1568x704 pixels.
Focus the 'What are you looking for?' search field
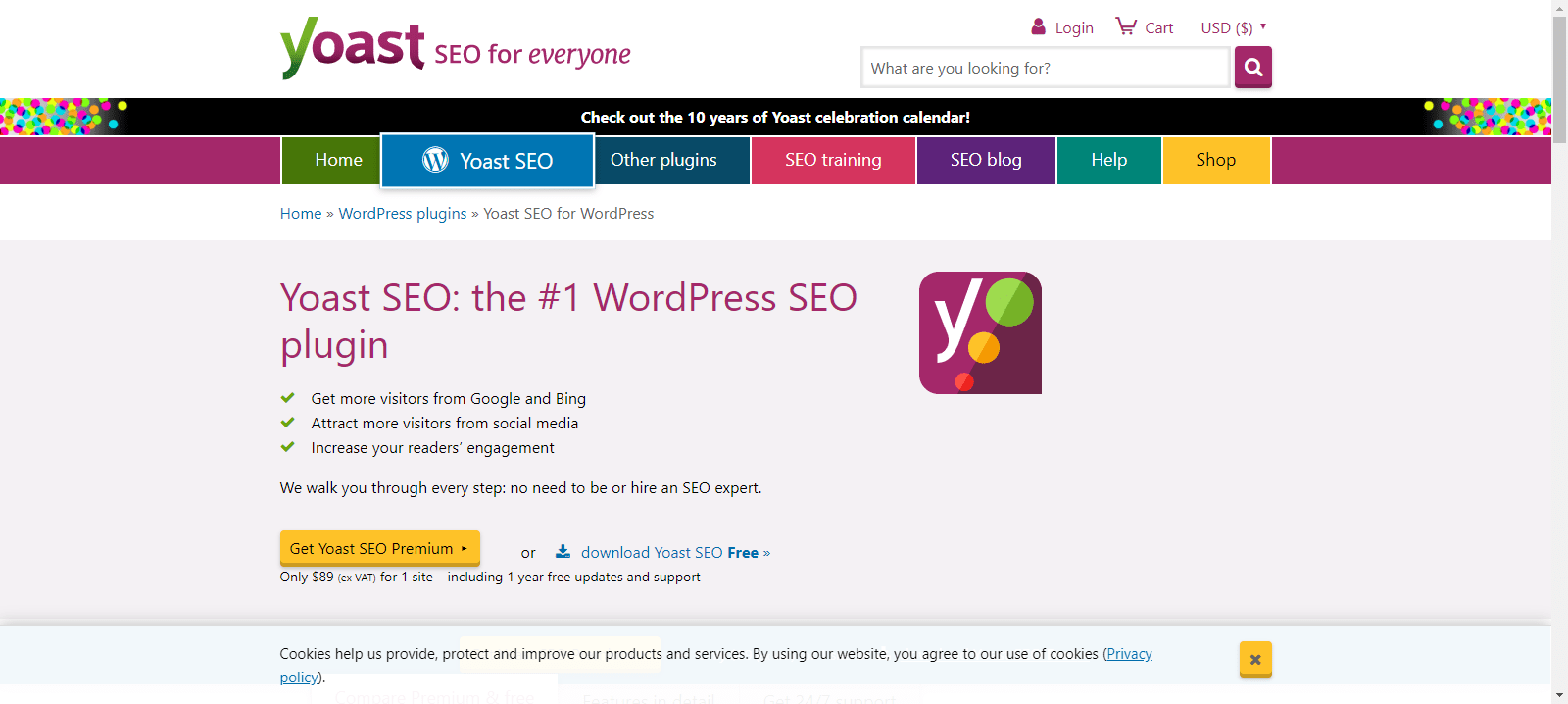point(1046,68)
